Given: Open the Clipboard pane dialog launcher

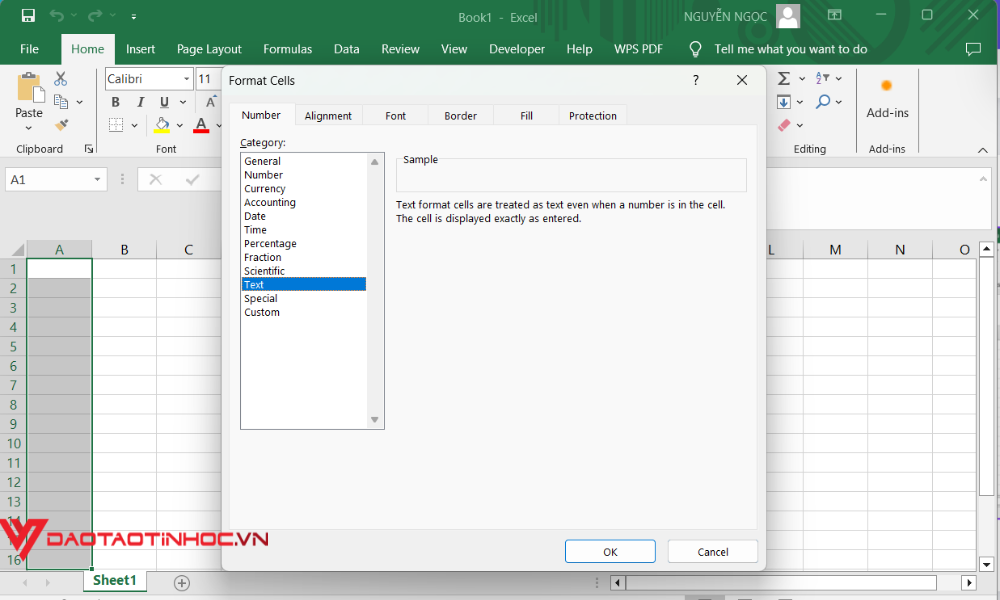Looking at the screenshot, I should 89,149.
